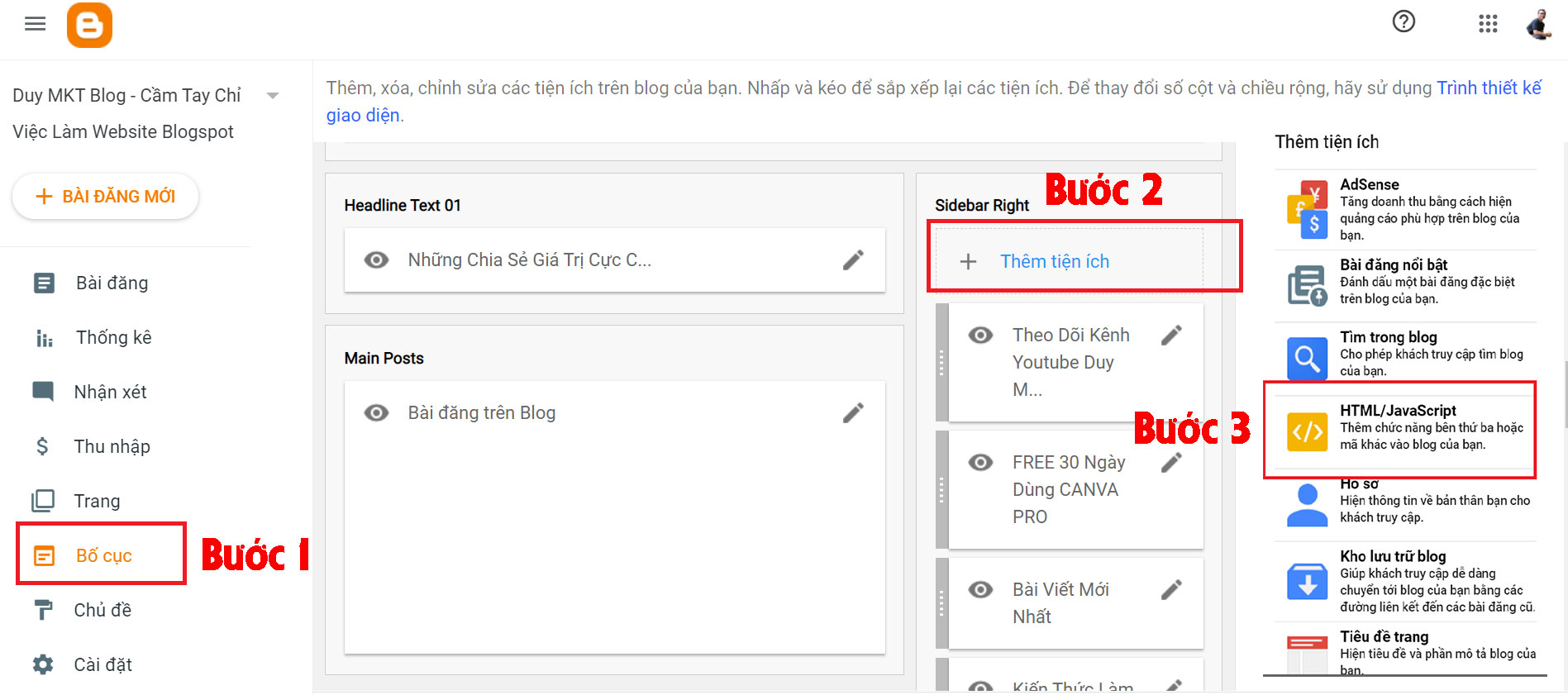Click Thêm tiện ích in Sidebar Right
Viewport: 1568px width, 695px height.
coord(1069,261)
